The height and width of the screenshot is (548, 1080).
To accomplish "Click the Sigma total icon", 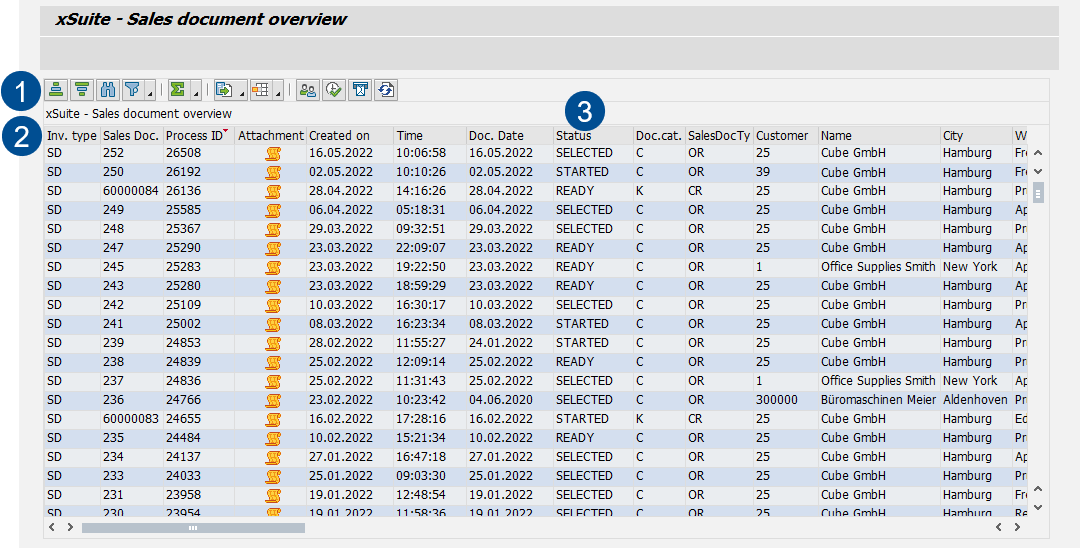I will (178, 90).
